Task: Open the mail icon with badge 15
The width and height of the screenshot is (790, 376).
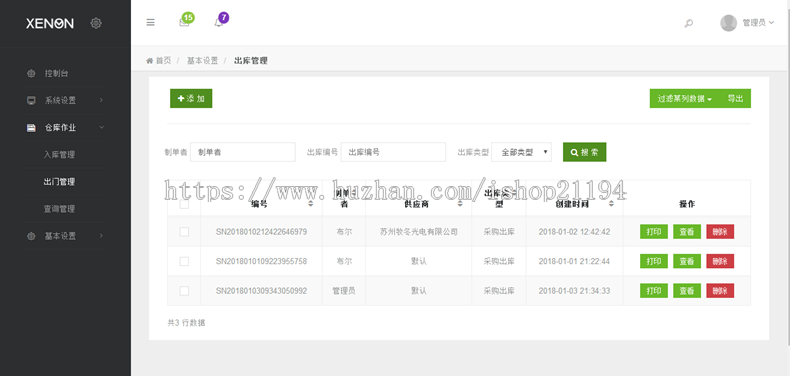Action: [x=184, y=22]
